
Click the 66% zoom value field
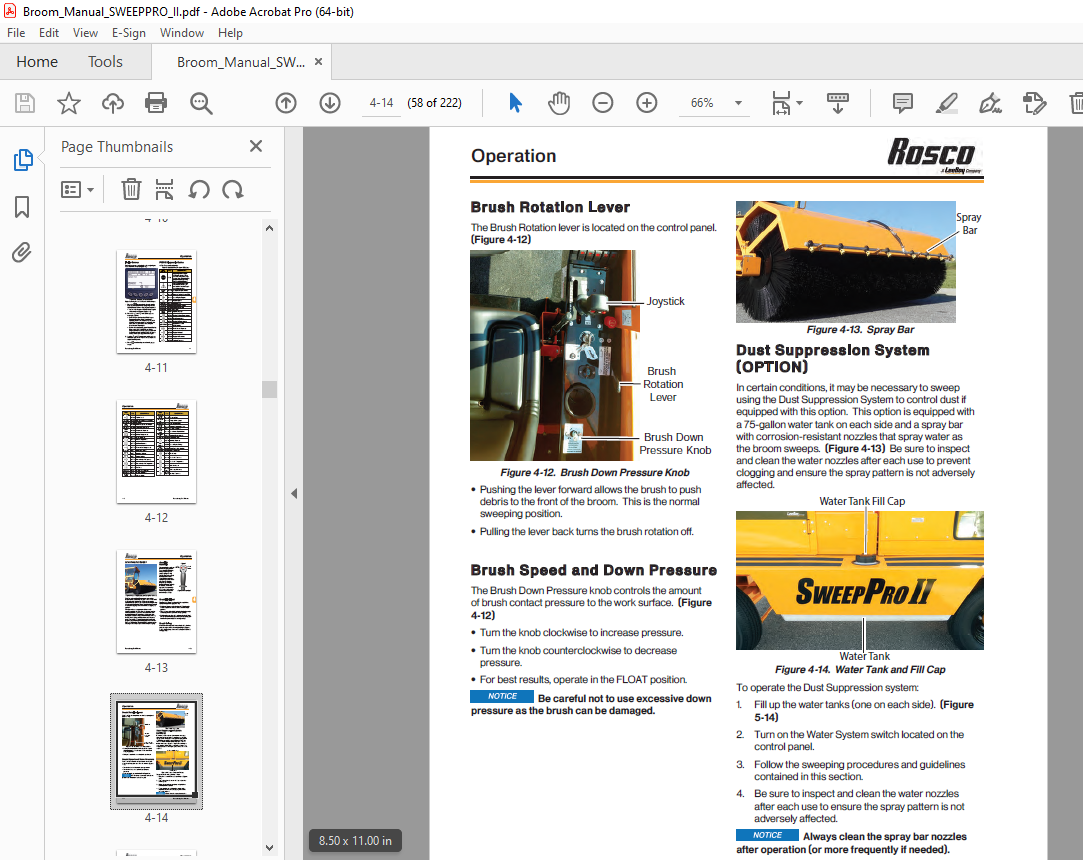702,103
